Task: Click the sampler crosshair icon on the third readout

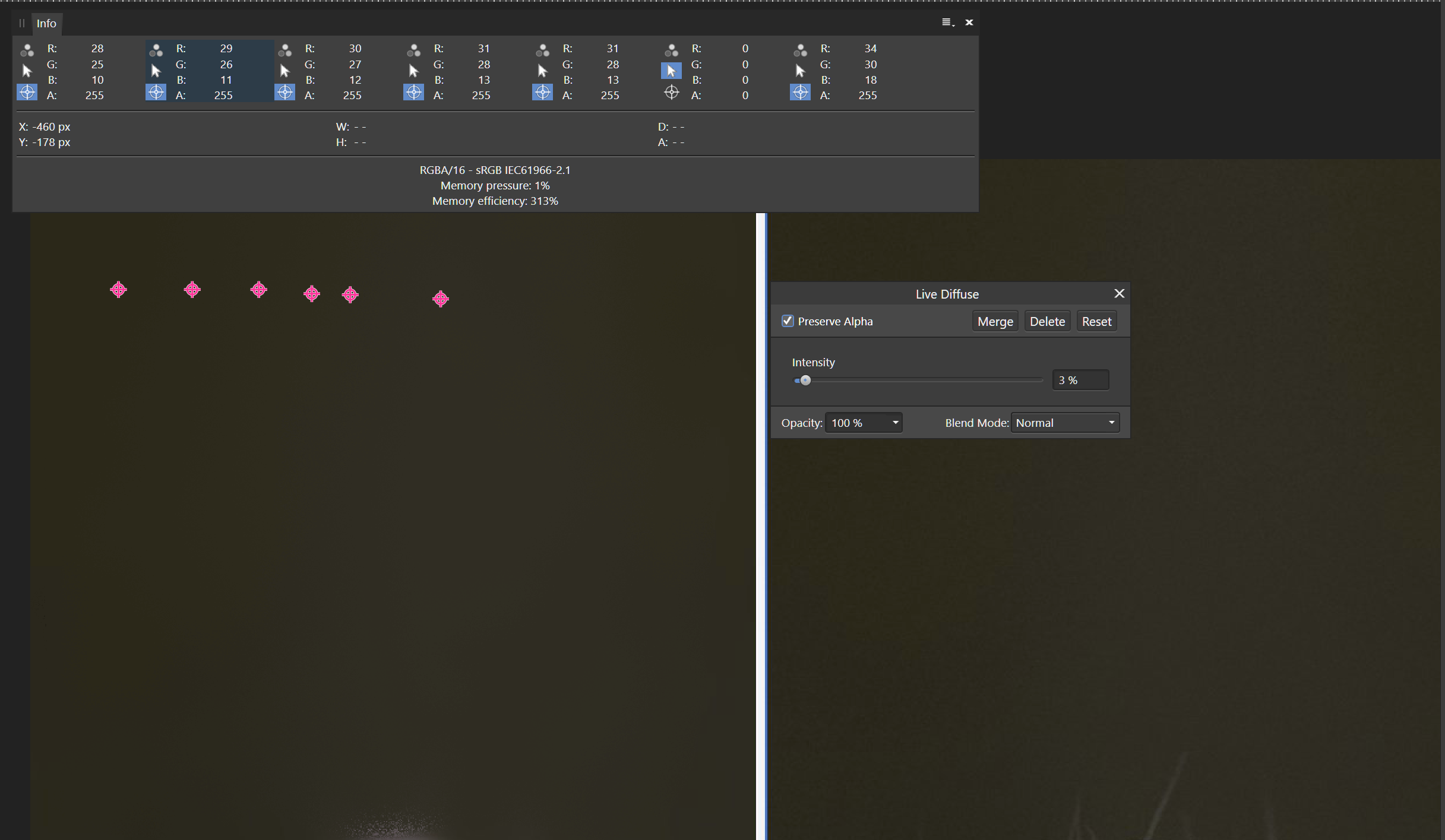Action: 284,92
